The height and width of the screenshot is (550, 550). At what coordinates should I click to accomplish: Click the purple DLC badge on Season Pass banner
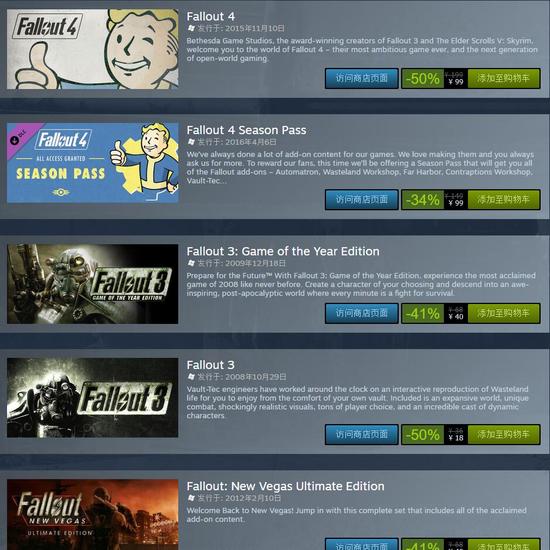pyautogui.click(x=19, y=137)
